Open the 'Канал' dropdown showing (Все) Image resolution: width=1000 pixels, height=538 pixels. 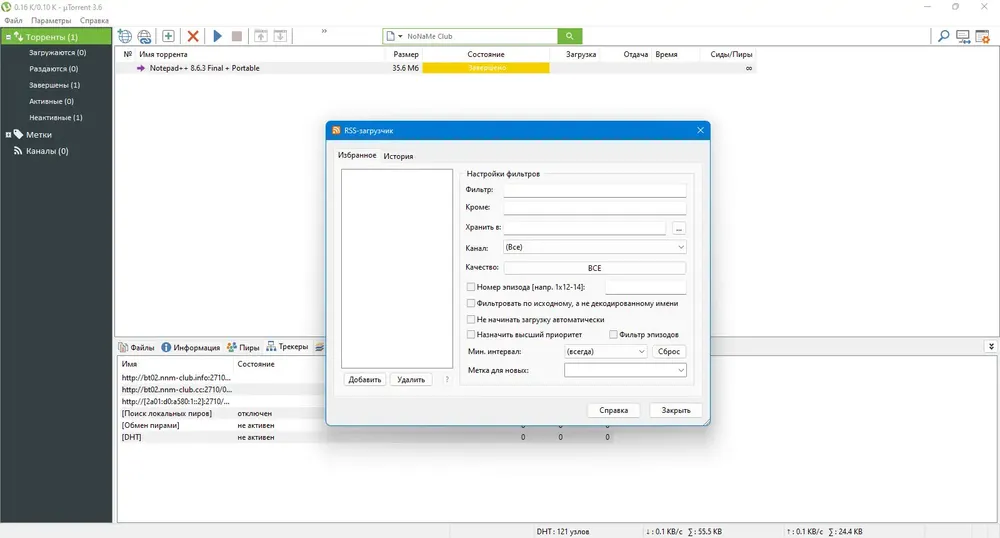pyautogui.click(x=594, y=247)
